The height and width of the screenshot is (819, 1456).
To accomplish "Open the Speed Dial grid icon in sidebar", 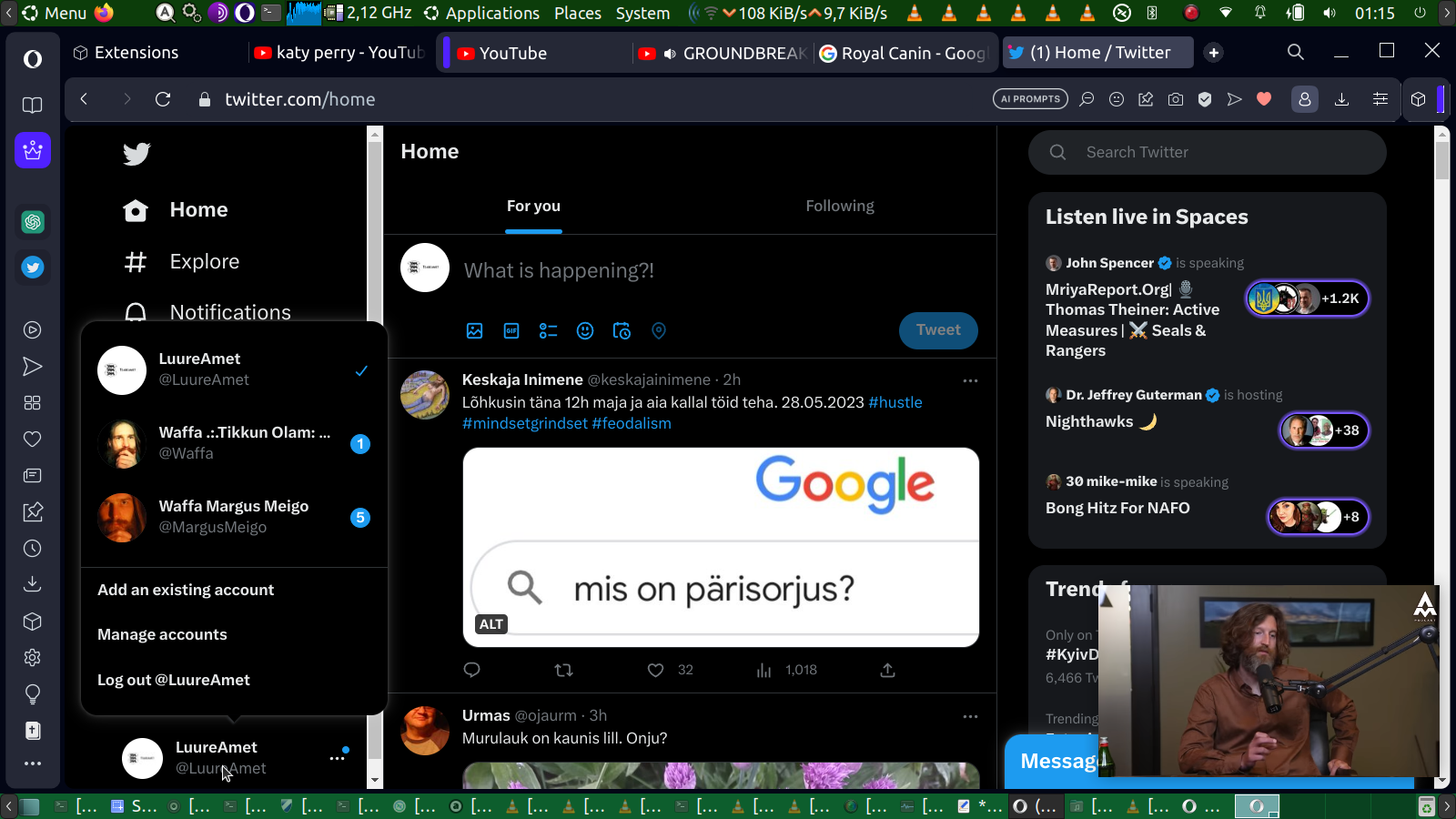I will point(33,403).
